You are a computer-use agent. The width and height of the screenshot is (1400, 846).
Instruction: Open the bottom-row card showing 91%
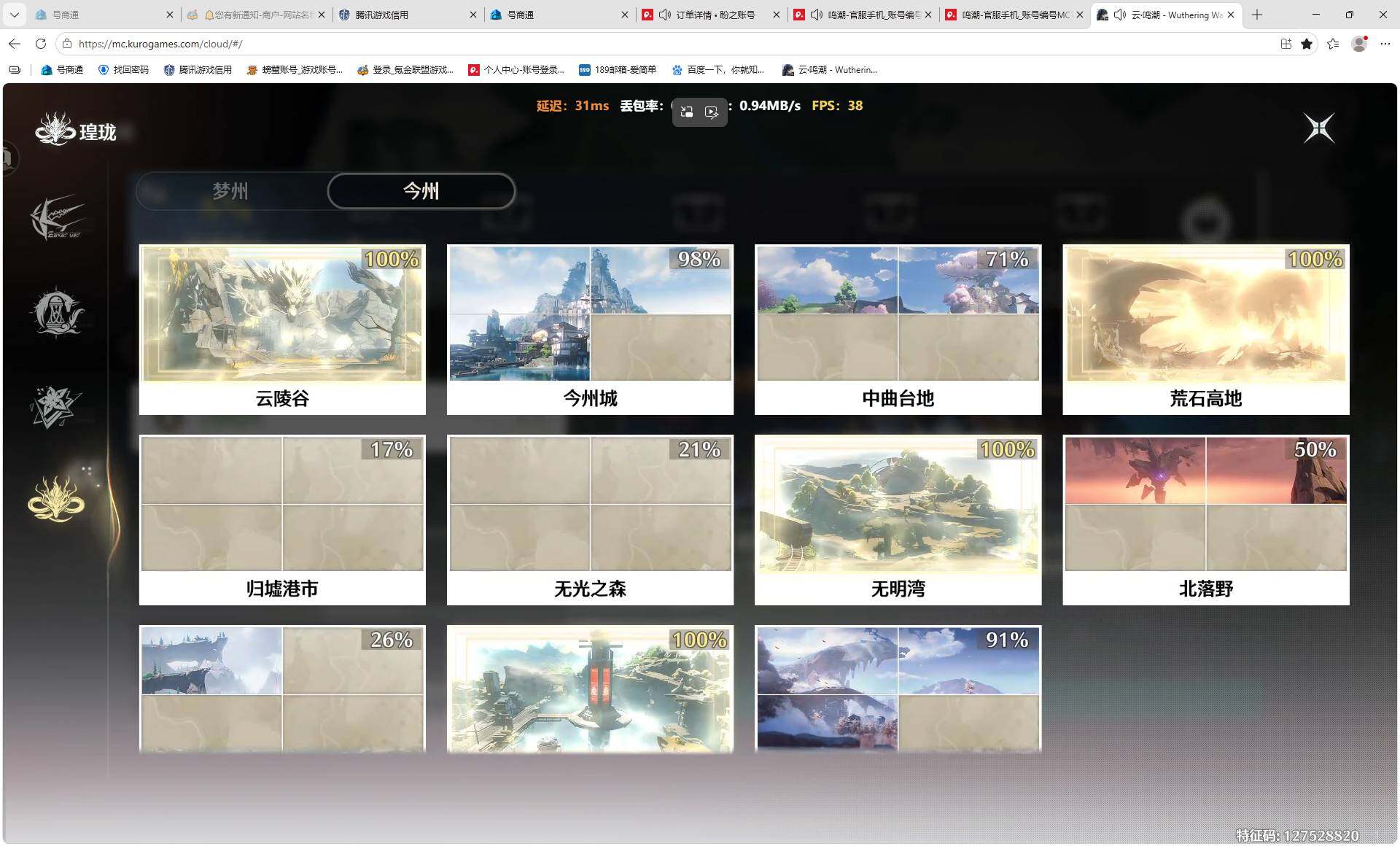click(x=898, y=689)
